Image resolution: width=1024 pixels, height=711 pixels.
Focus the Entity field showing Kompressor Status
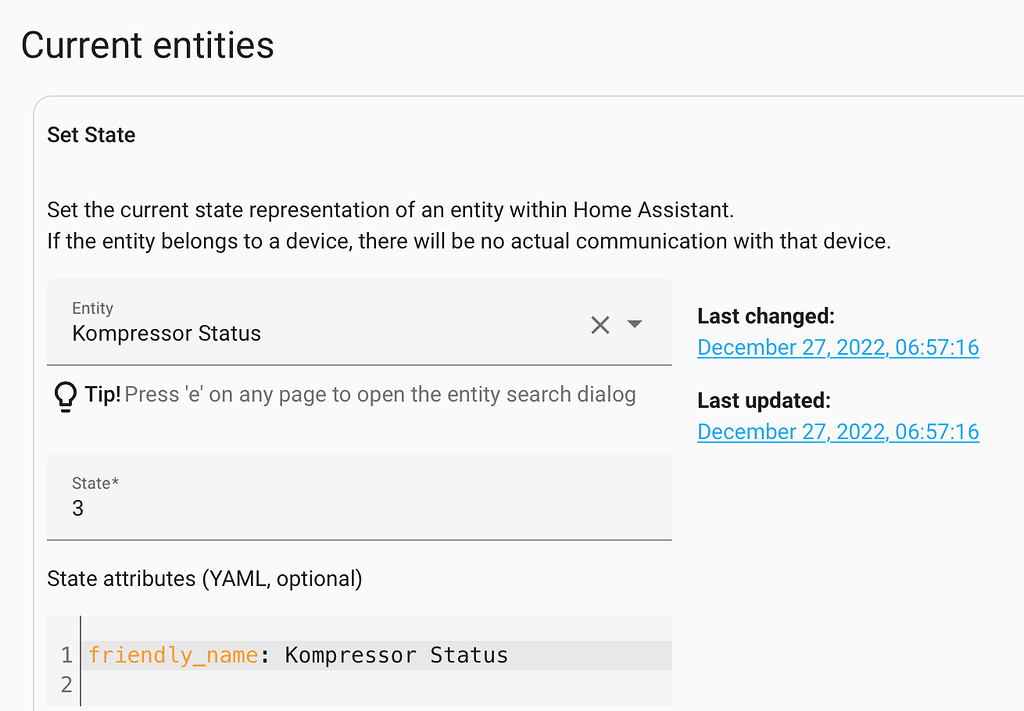[300, 333]
